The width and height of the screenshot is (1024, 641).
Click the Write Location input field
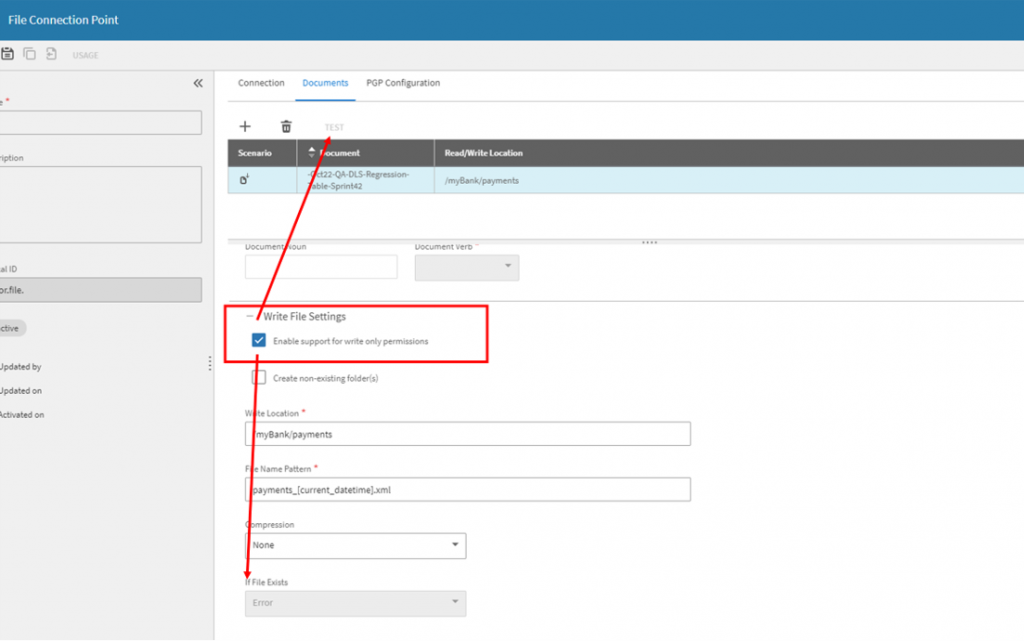point(468,435)
